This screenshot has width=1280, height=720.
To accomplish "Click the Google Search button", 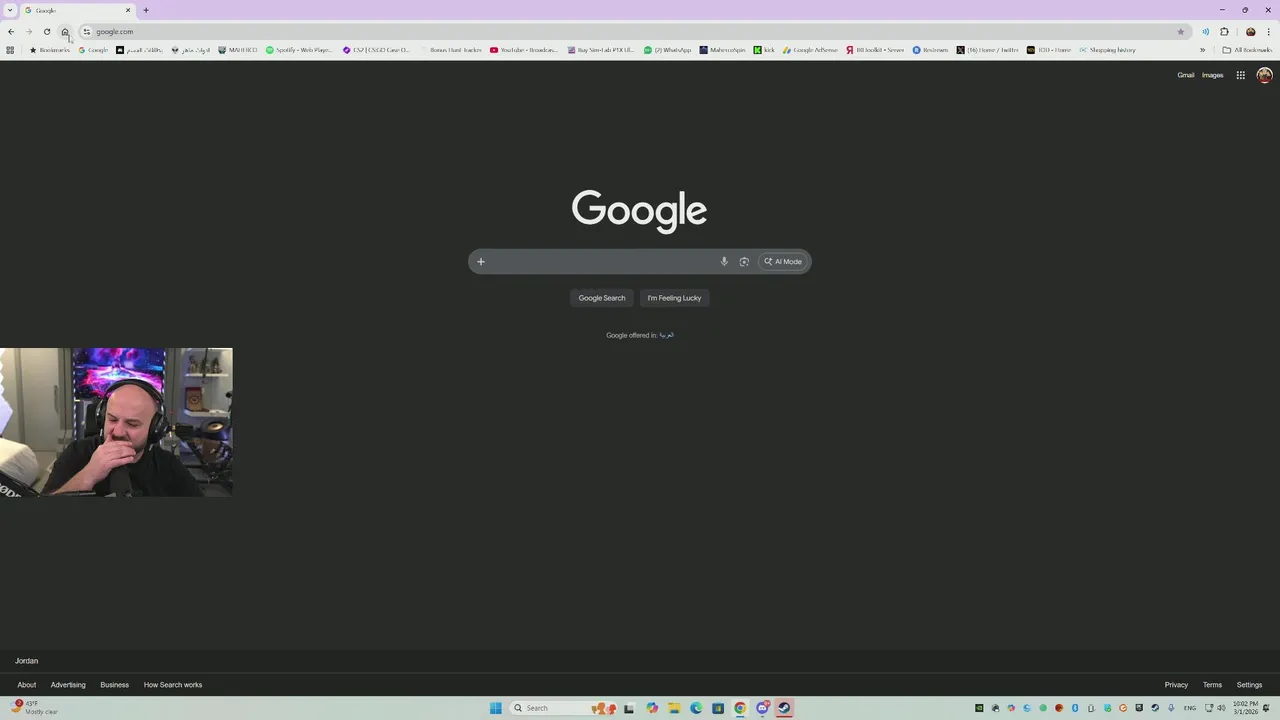I will tap(602, 298).
